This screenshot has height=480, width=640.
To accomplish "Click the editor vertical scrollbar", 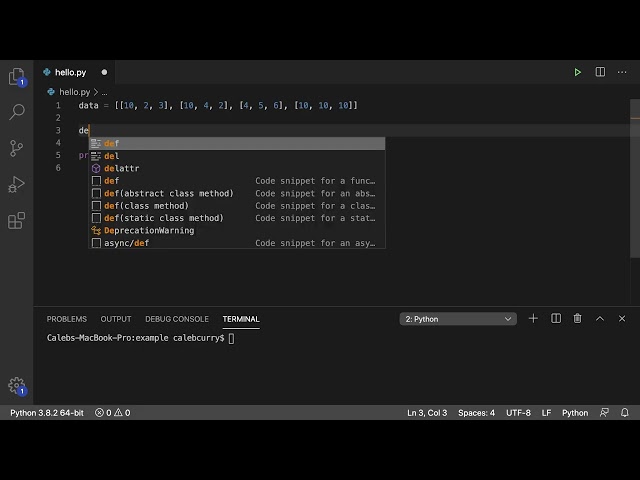I will pyautogui.click(x=635, y=178).
